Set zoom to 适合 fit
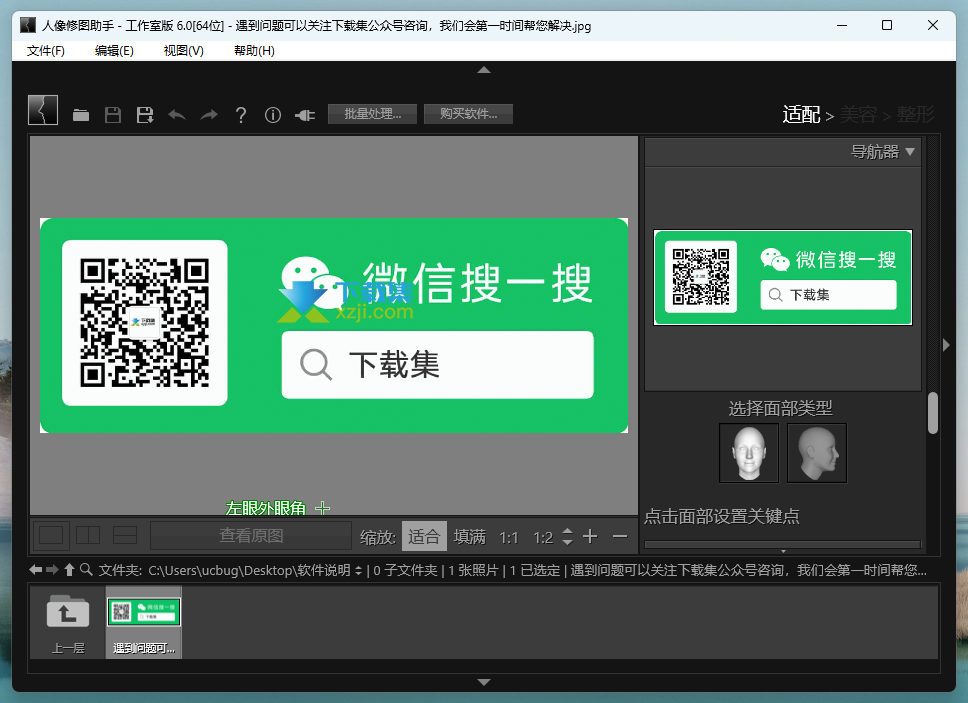The image size is (968, 703). [x=424, y=536]
